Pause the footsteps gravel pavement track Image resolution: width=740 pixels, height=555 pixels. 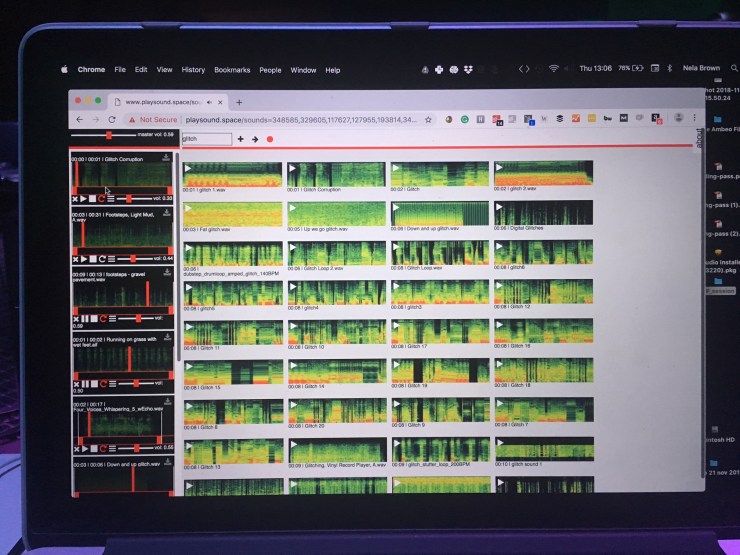[x=85, y=317]
